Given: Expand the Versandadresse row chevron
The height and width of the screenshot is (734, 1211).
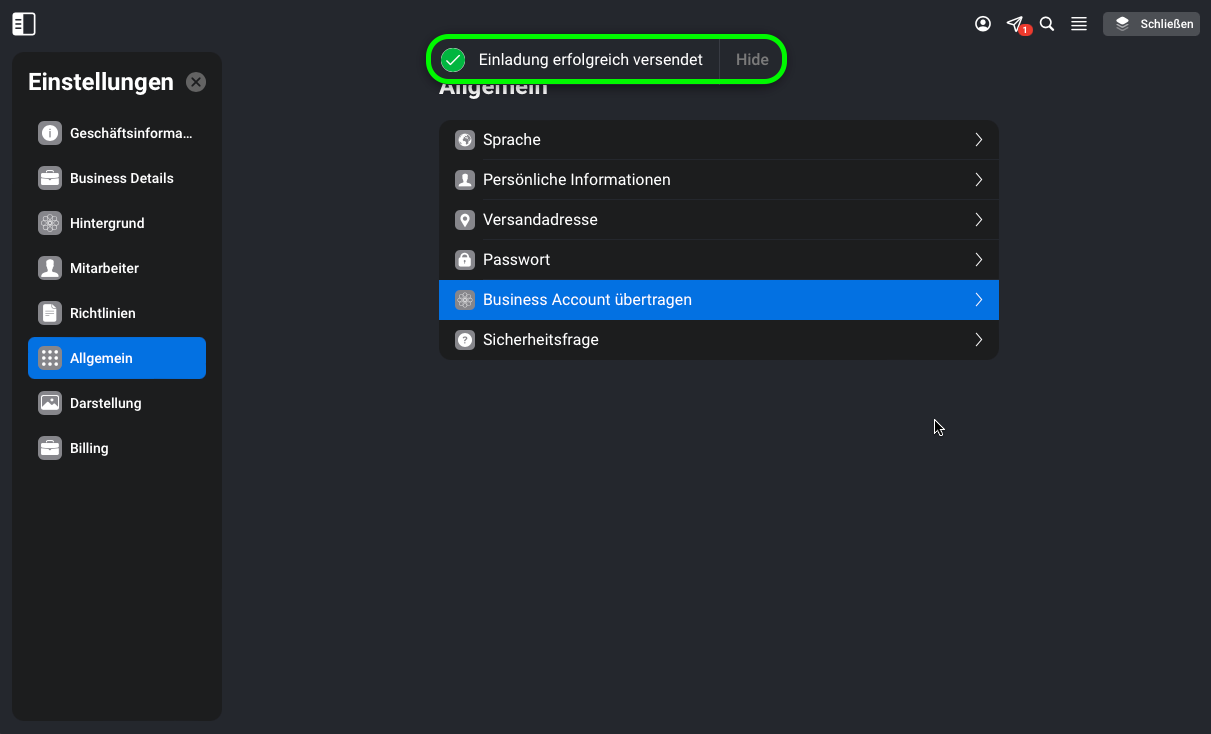Looking at the screenshot, I should pyautogui.click(x=979, y=220).
